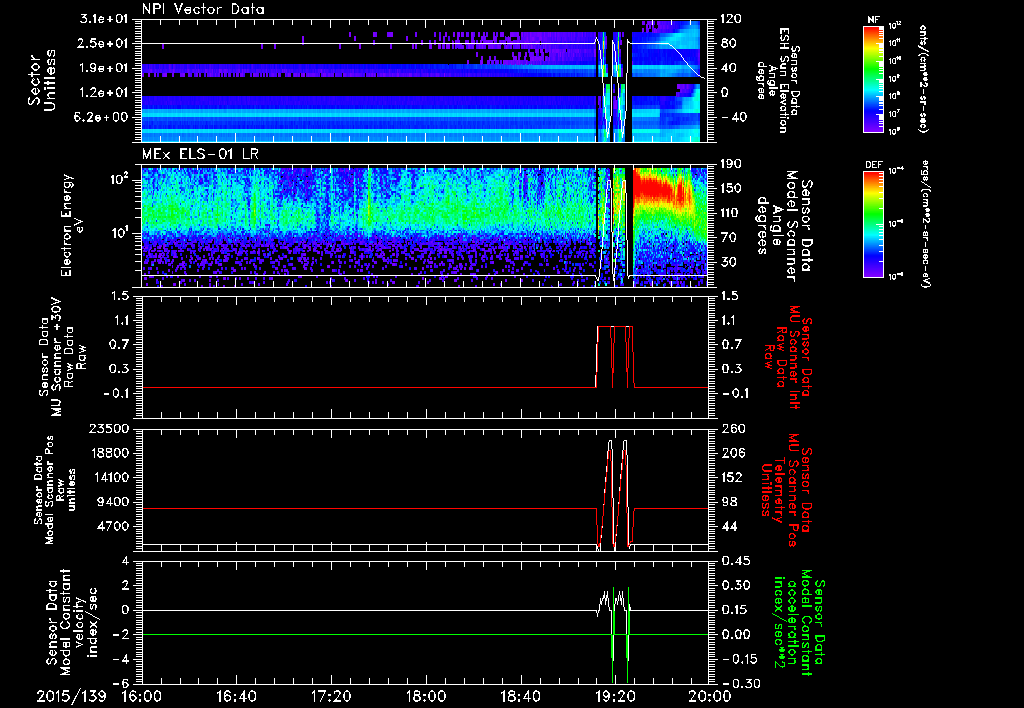Select the 'Model Scanner Pos Raw unitless' title

tap(54, 490)
